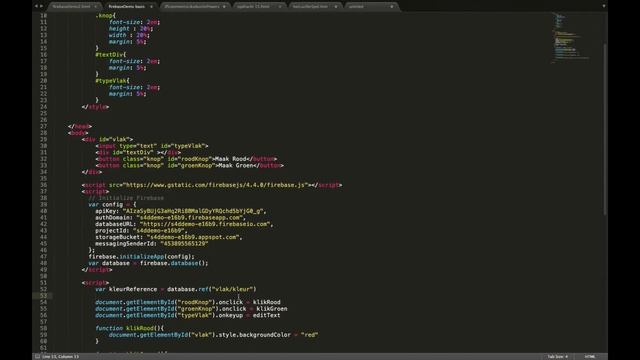The image size is (640, 360).
Task: Close the firebaseDemo basic tab
Action: click(x=151, y=7)
